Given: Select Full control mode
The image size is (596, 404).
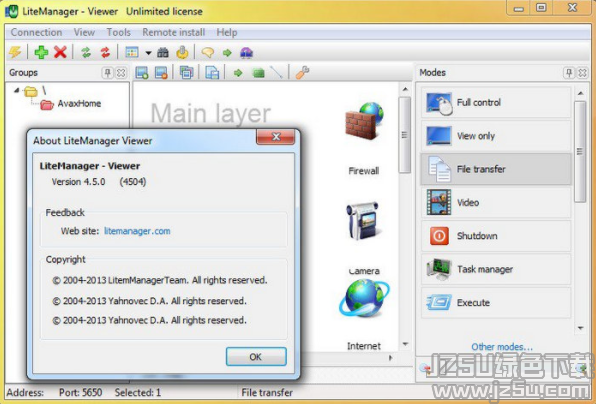Looking at the screenshot, I should 496,103.
